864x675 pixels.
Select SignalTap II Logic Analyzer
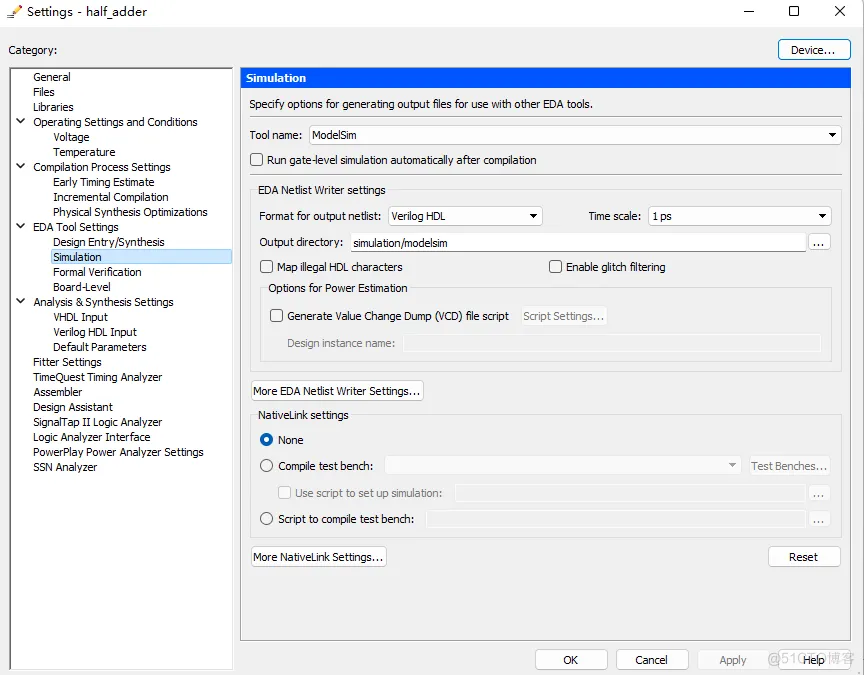click(x=98, y=422)
